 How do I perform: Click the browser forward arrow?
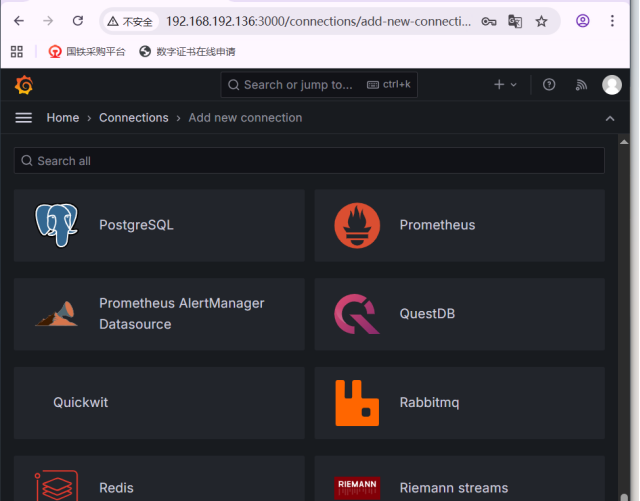48,21
